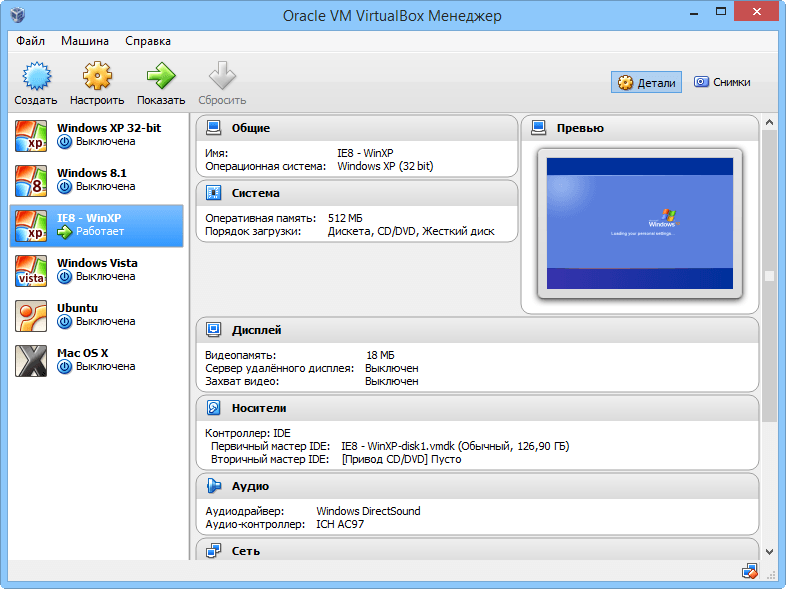786x589 pixels.
Task: Click the grayed Сбросить down-arrow icon
Action: pyautogui.click(x=222, y=76)
